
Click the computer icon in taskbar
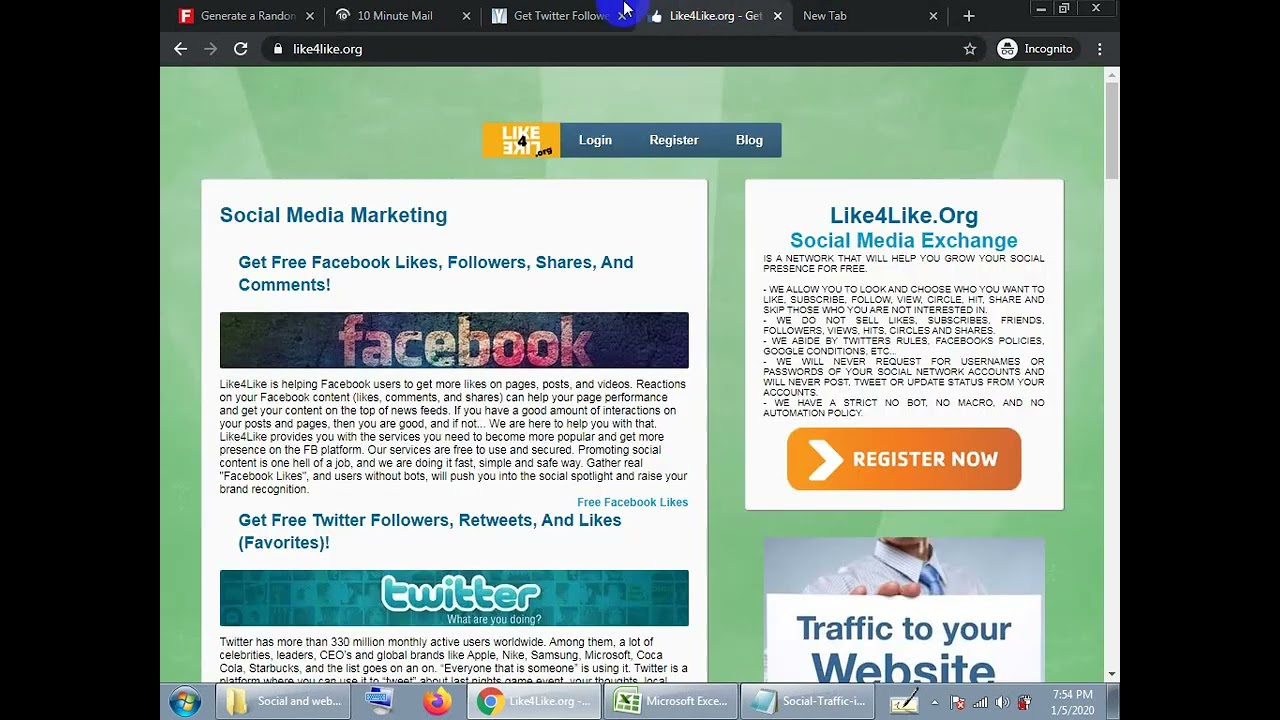(380, 702)
